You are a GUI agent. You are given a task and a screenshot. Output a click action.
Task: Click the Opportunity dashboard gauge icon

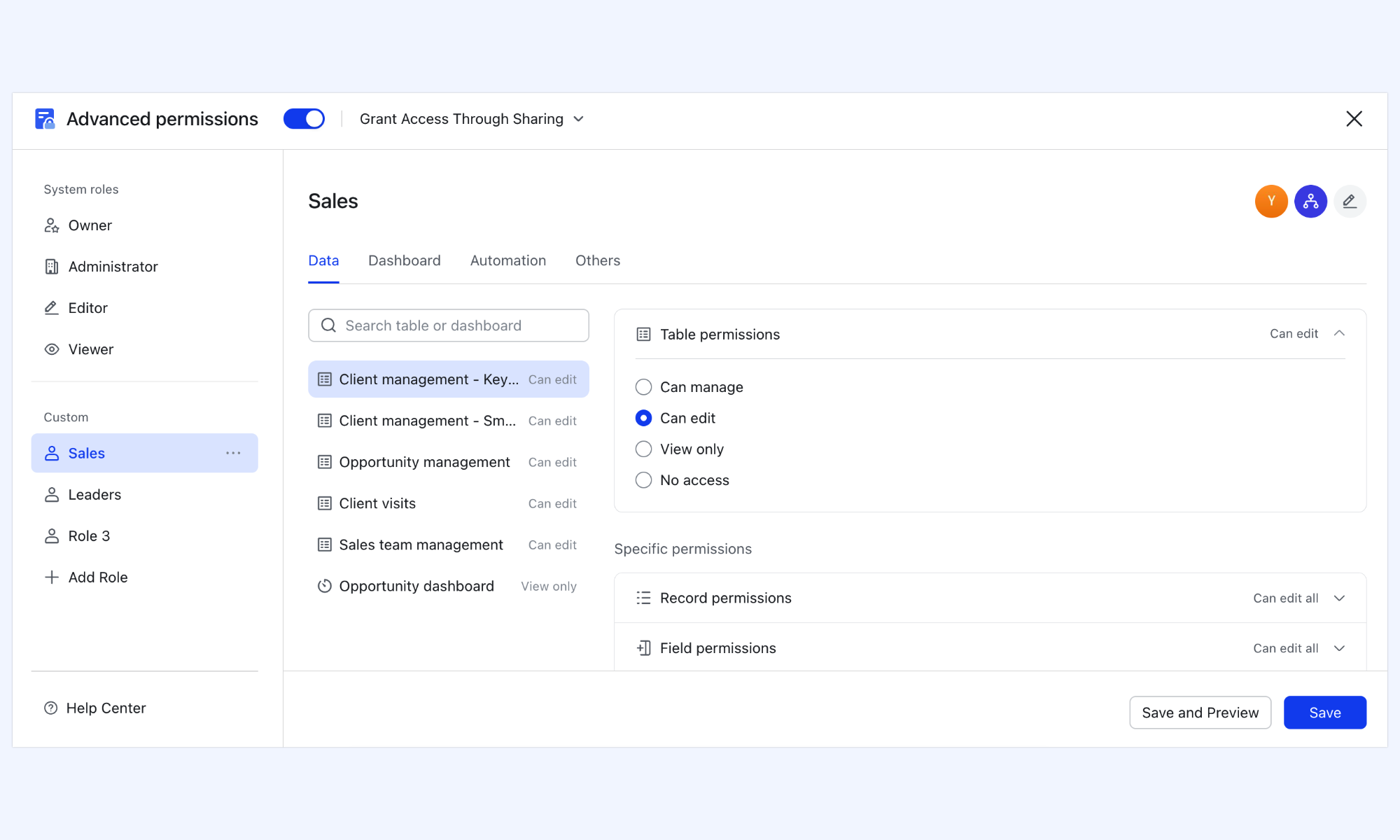point(325,586)
